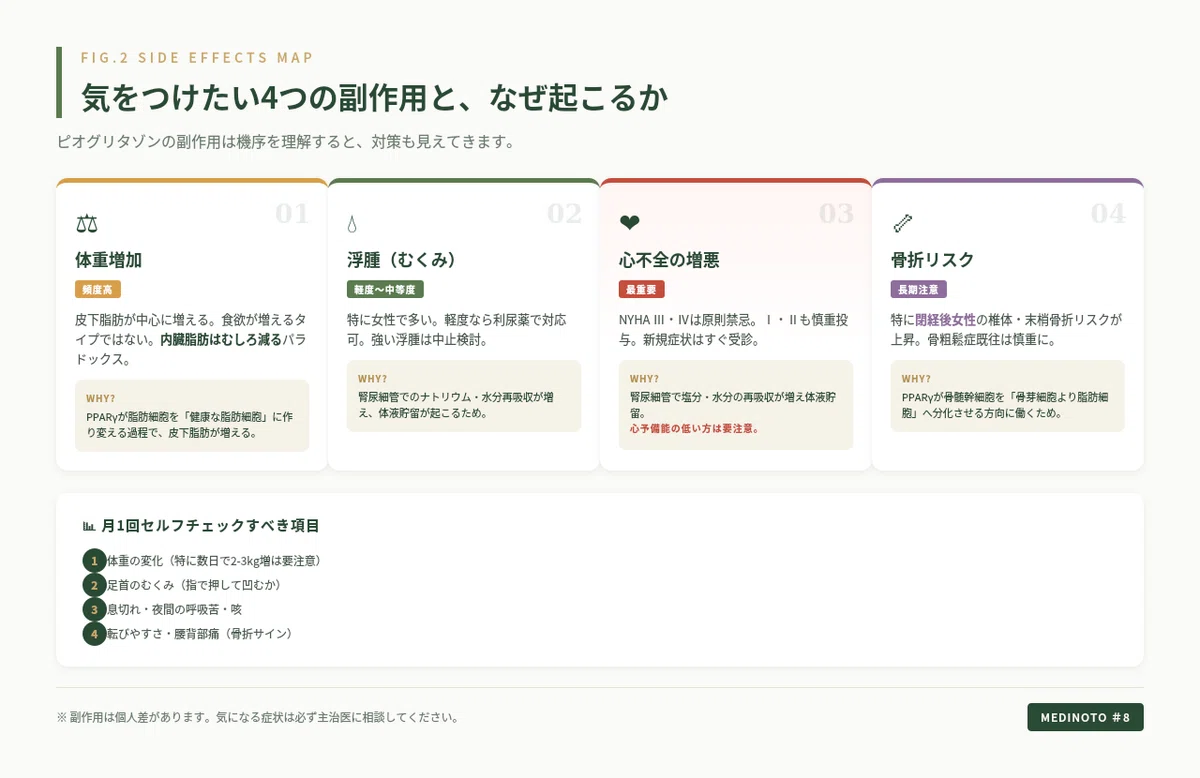This screenshot has height=778, width=1200.
Task: Click the numbered circle 1 for 体重の変化
Action: tap(94, 561)
